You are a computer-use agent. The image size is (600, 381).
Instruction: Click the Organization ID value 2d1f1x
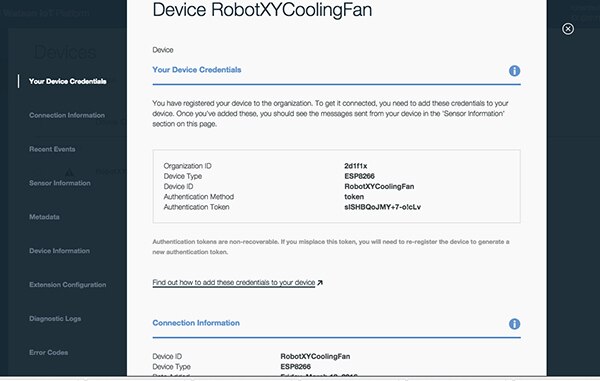click(x=355, y=166)
